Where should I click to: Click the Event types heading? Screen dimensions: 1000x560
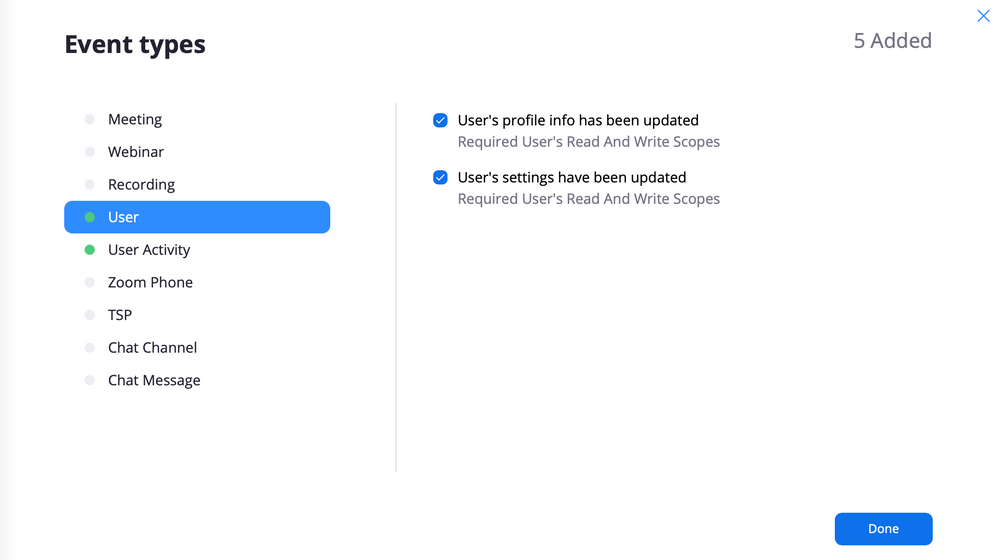[135, 45]
